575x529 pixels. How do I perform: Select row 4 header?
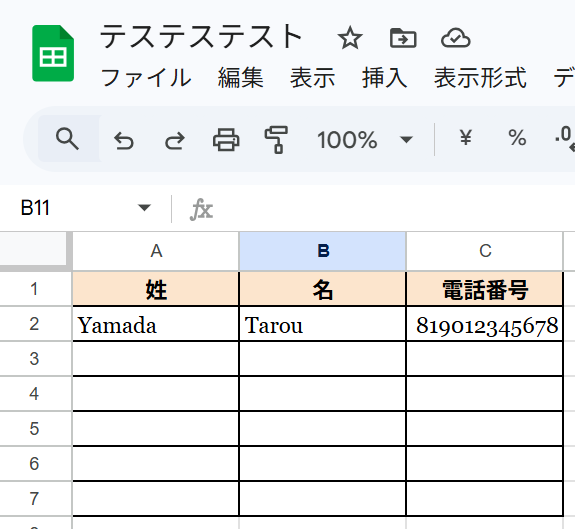(x=36, y=393)
